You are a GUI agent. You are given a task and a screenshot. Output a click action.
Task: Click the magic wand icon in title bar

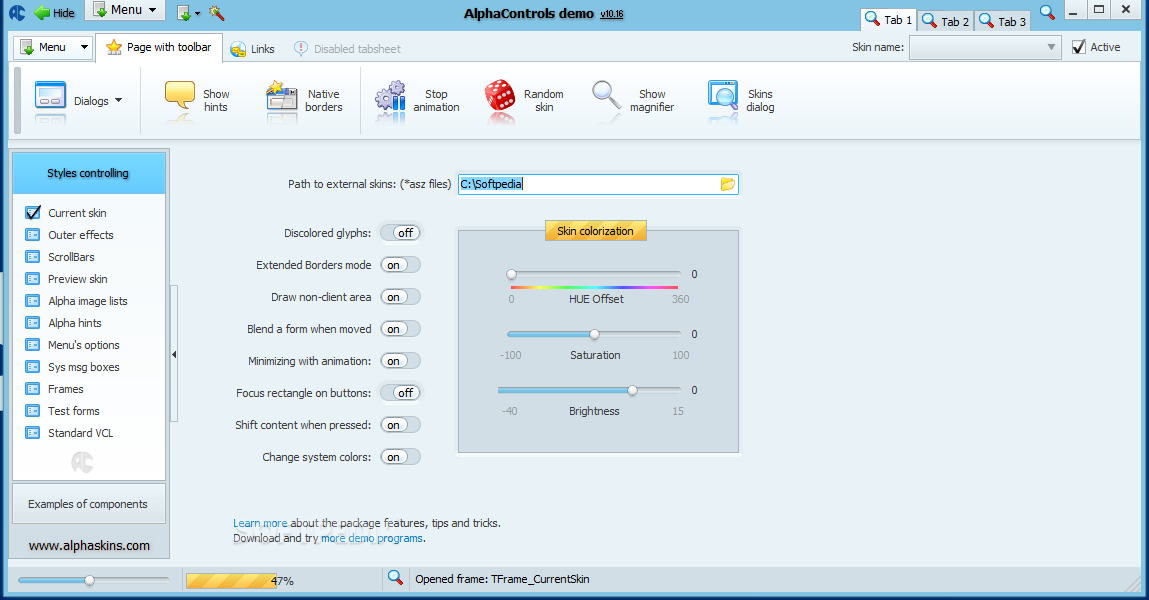[216, 12]
